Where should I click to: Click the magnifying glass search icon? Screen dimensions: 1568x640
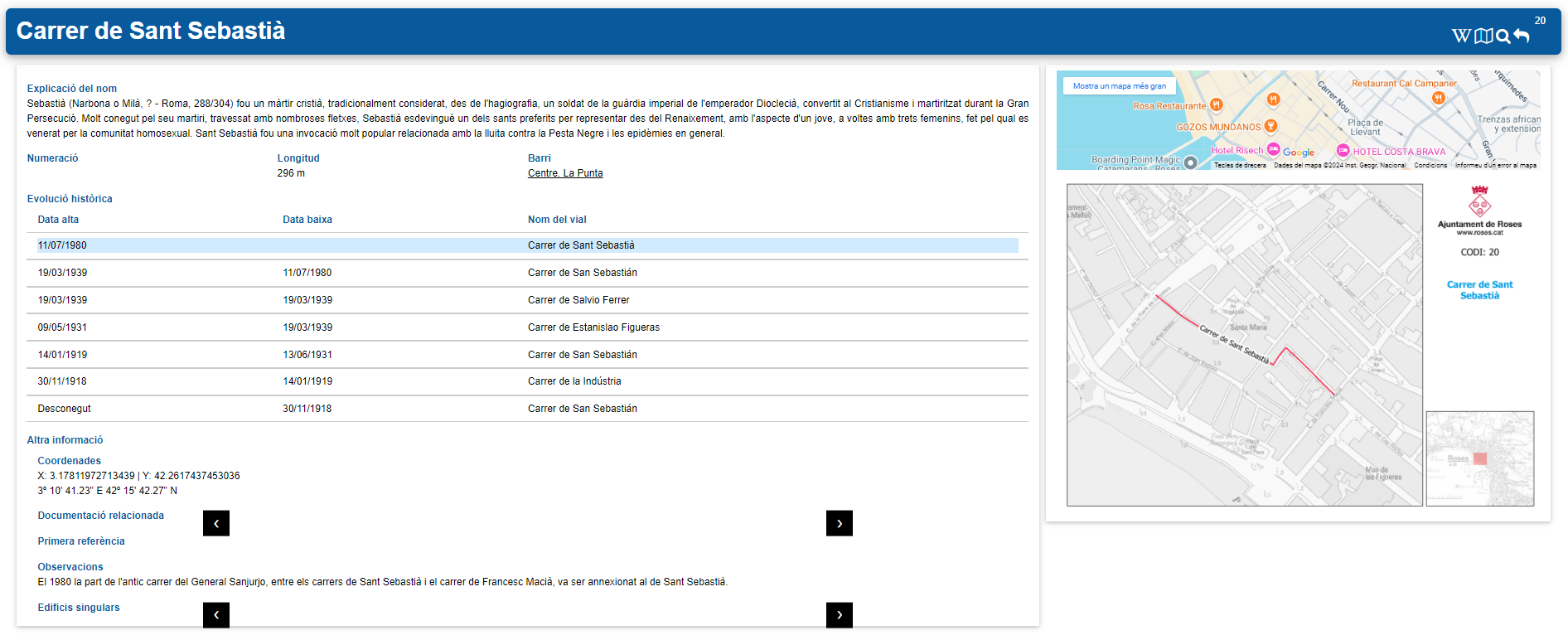(1503, 36)
